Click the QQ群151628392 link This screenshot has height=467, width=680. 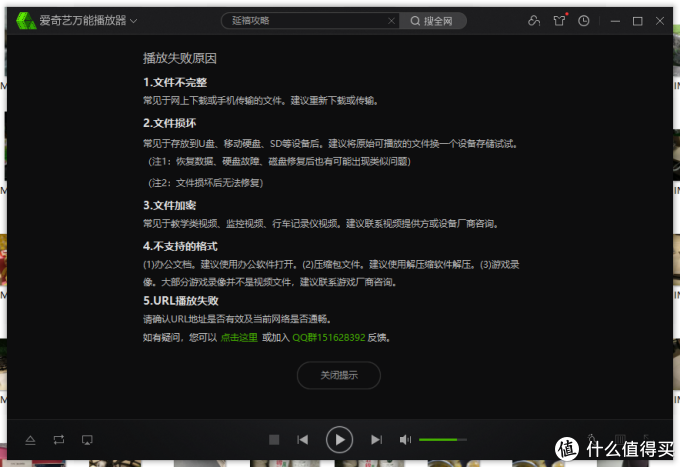[329, 337]
